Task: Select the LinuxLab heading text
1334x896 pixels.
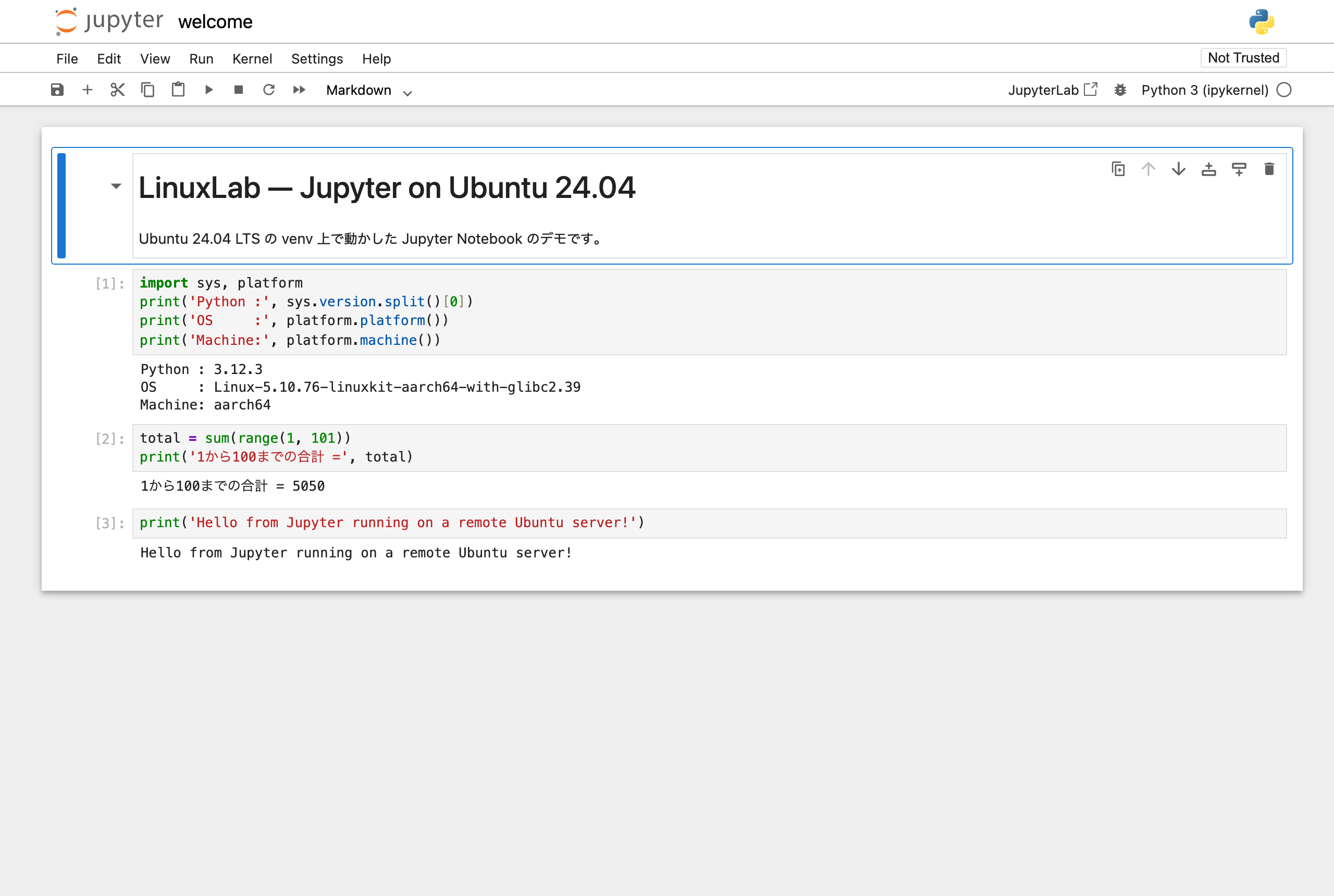Action: [x=387, y=188]
